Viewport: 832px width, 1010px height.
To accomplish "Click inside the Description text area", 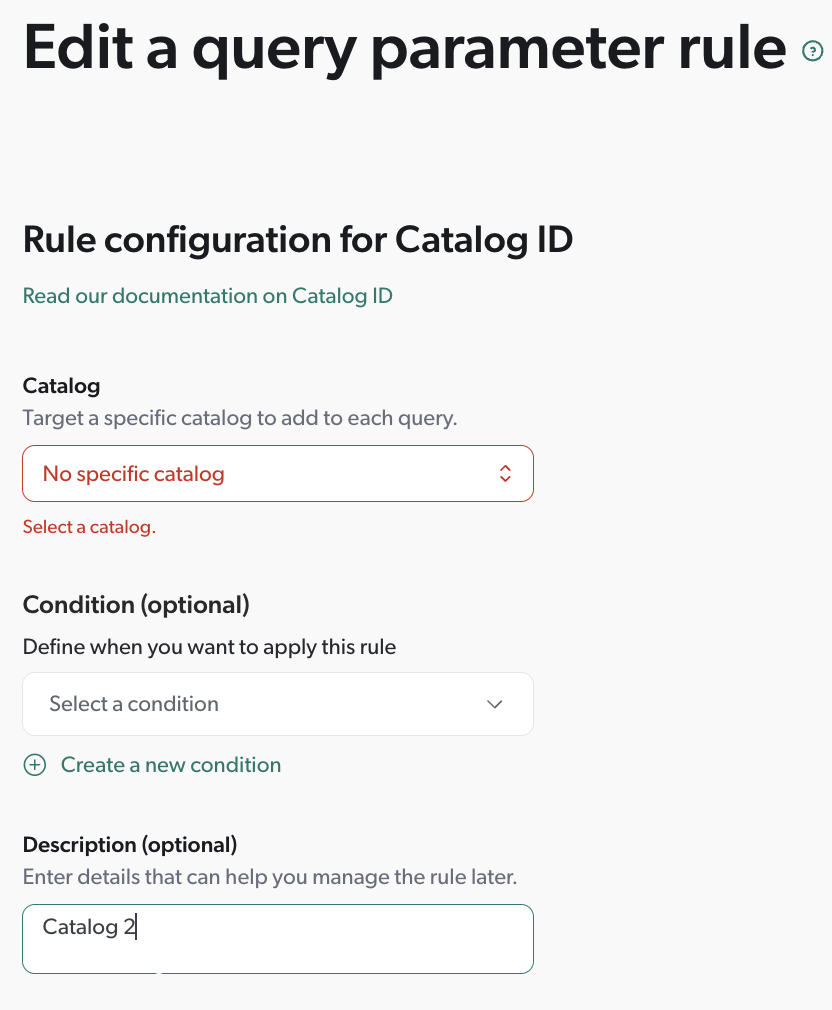I will click(x=278, y=938).
